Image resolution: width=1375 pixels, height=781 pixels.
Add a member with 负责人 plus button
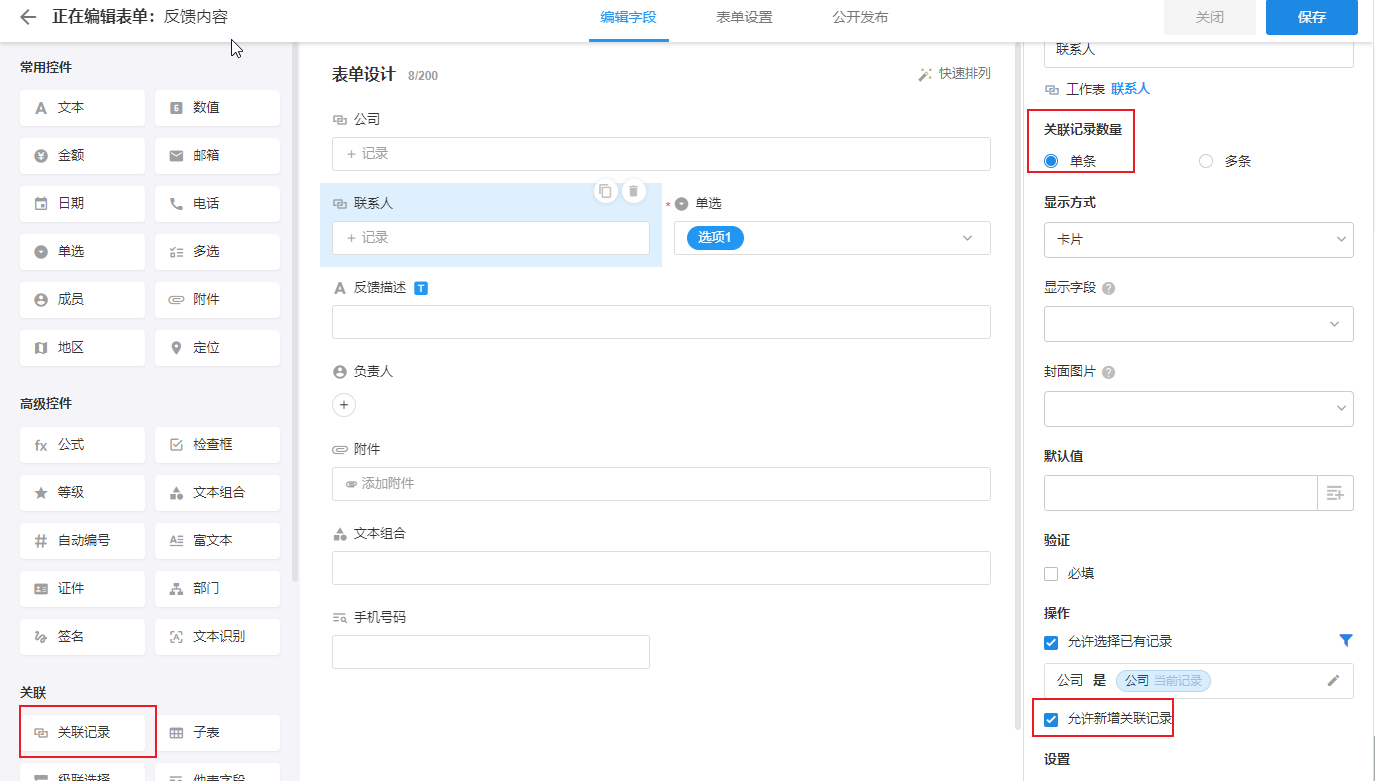tap(344, 405)
